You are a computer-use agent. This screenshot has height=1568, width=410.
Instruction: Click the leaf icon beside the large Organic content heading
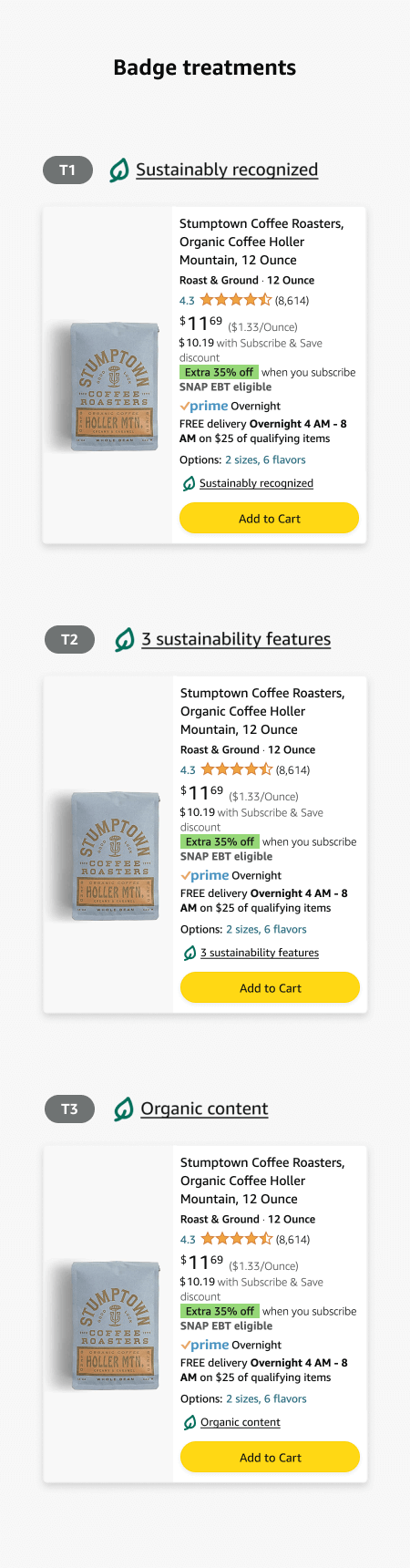coord(124,1109)
